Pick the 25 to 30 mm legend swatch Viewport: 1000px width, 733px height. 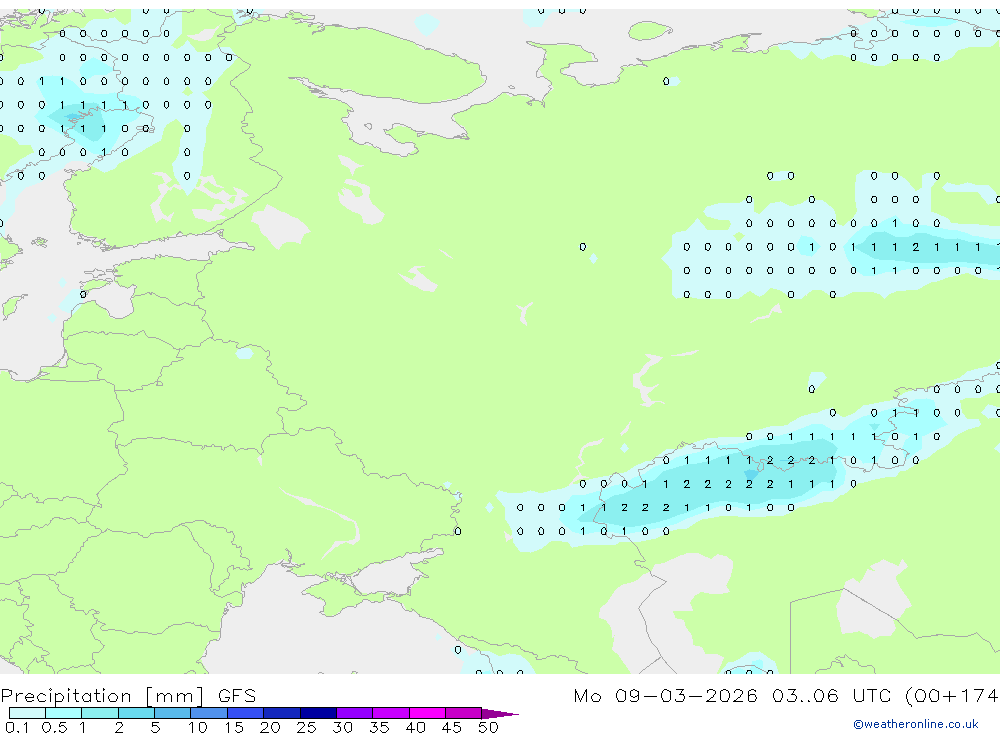coord(318,713)
